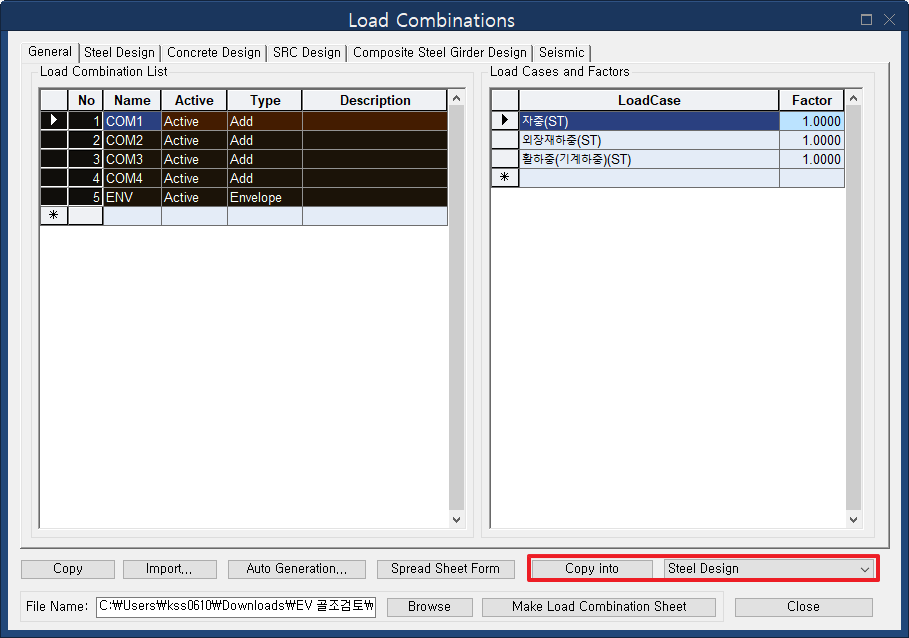Click the Name column header
Image resolution: width=909 pixels, height=638 pixels.
(x=132, y=100)
